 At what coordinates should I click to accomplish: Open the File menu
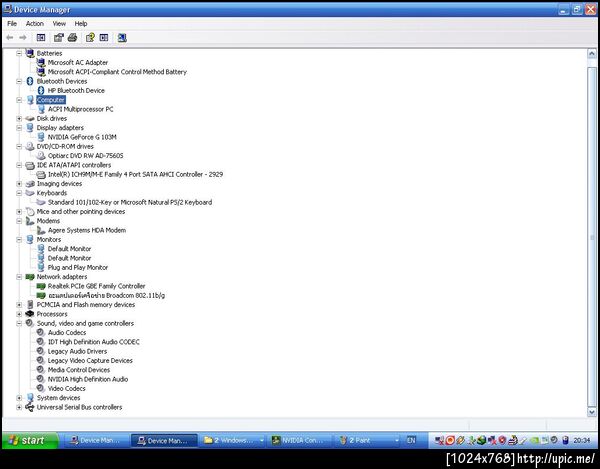[12, 23]
